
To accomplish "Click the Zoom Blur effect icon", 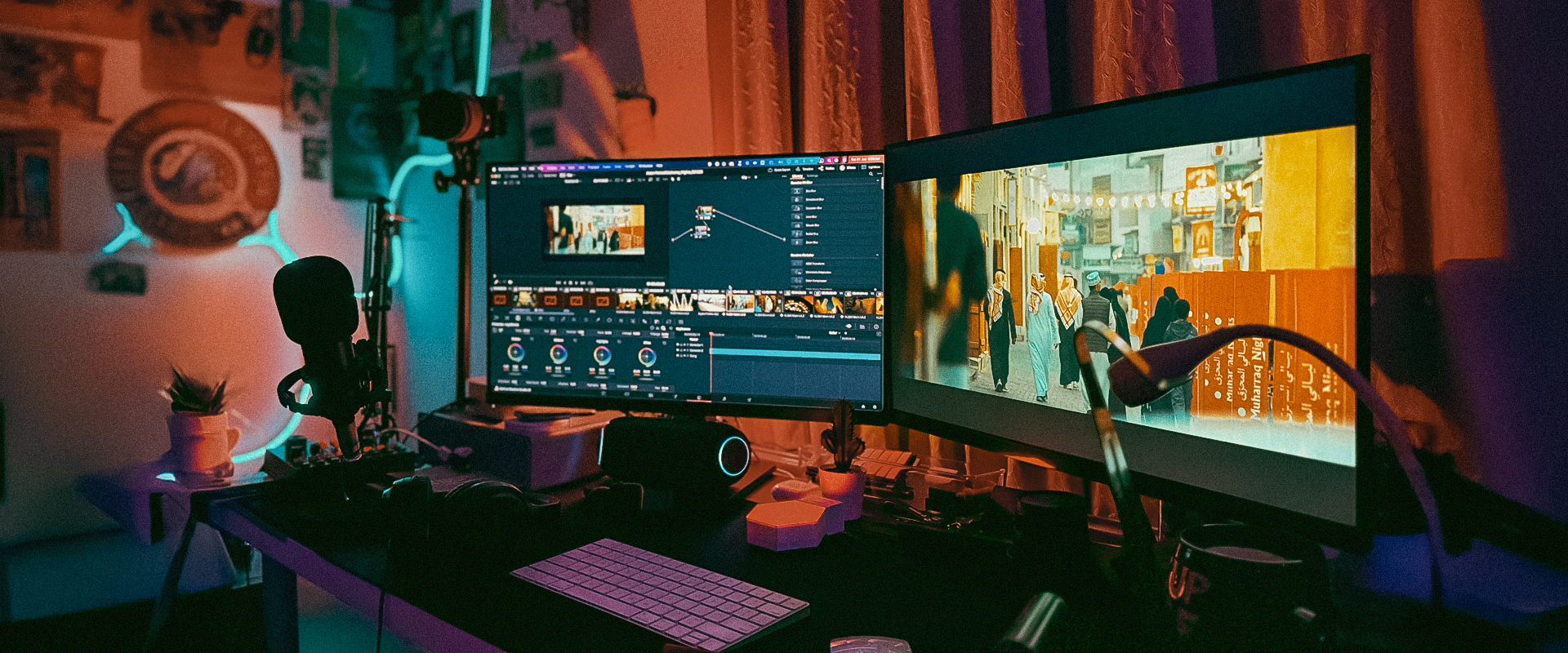I will click(x=797, y=242).
